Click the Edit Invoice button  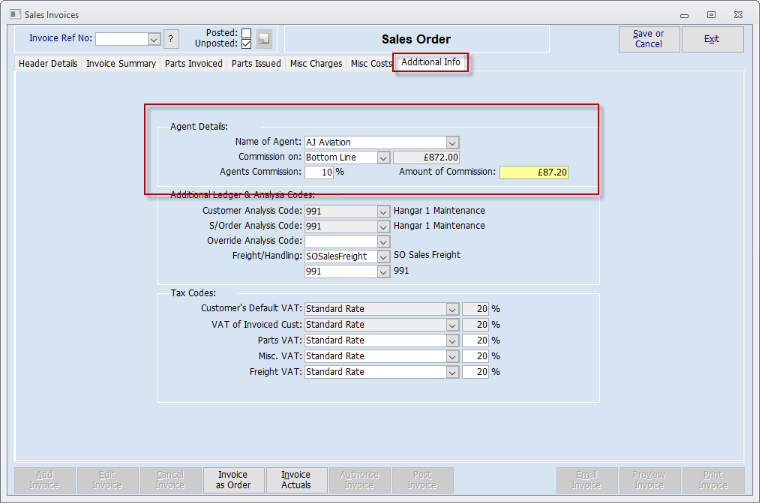click(x=107, y=480)
